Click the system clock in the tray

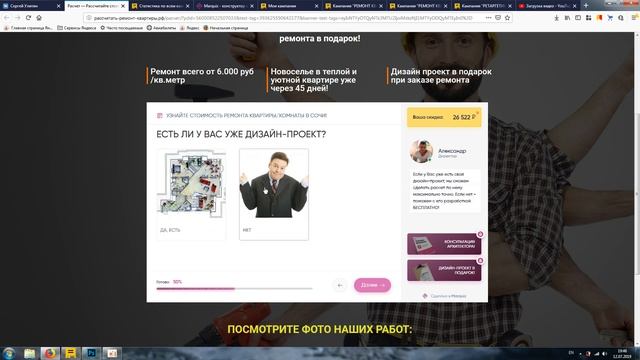point(622,353)
